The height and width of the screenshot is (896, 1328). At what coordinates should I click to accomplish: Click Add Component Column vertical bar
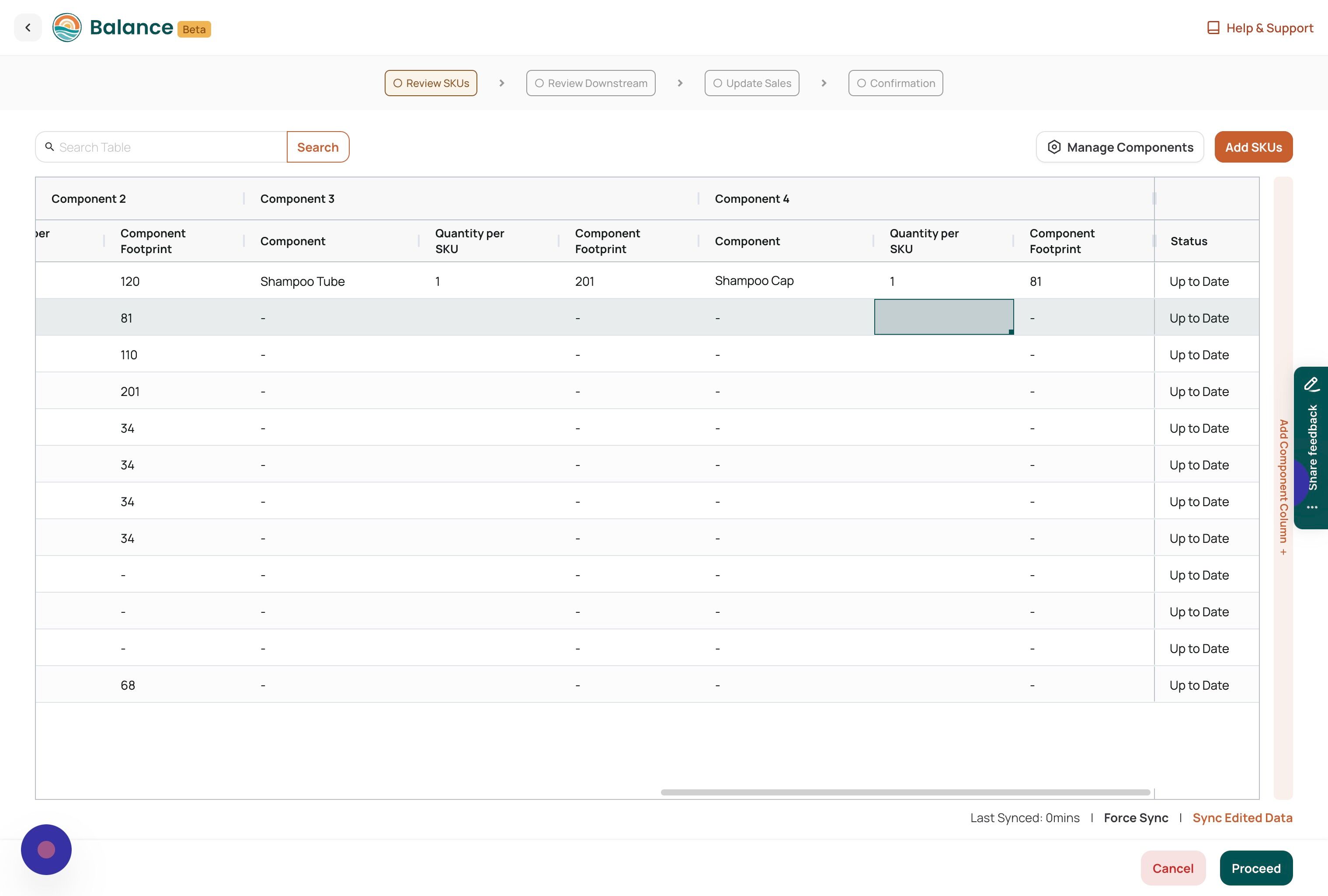pos(1283,488)
